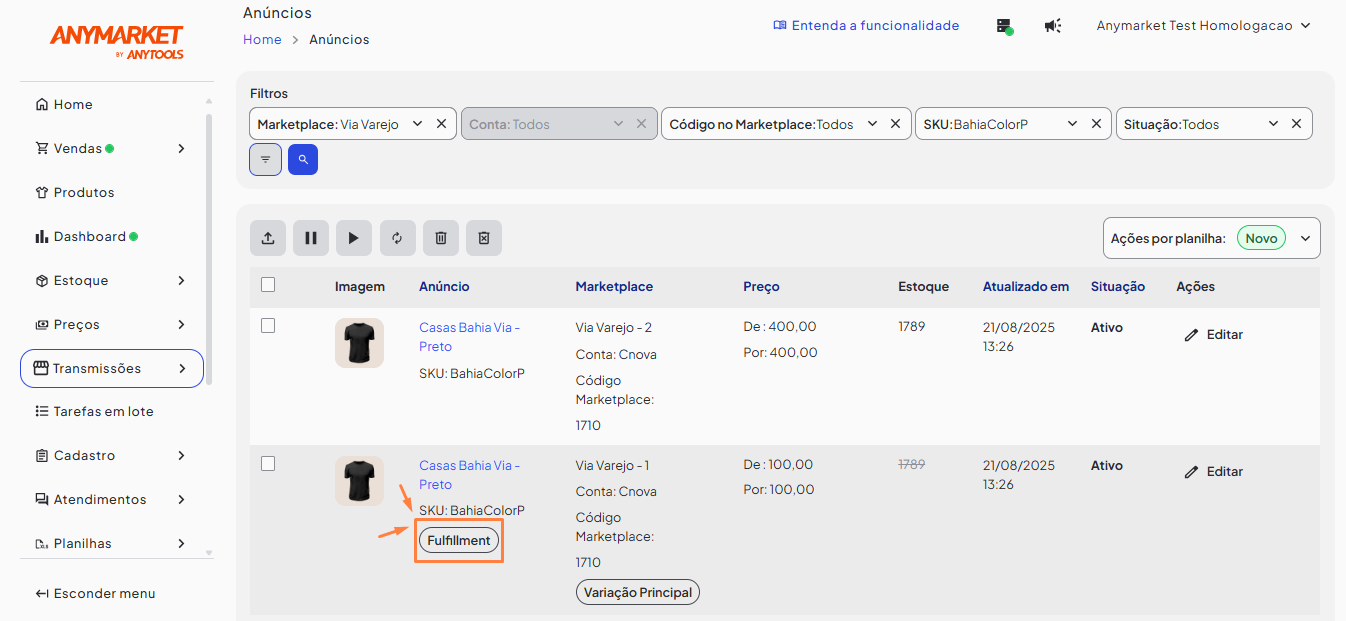Click the pause listings toolbar icon
The image size is (1346, 621).
pos(311,238)
